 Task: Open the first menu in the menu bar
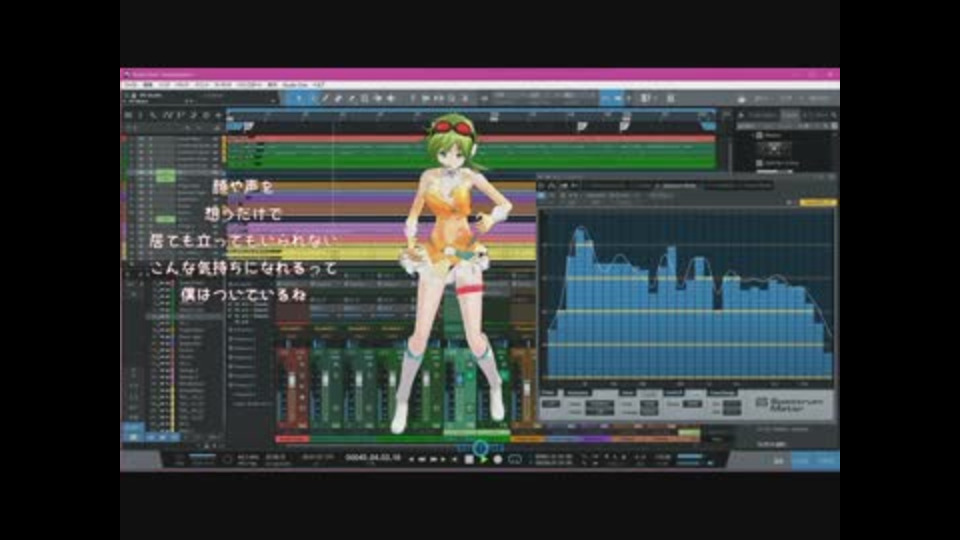pyautogui.click(x=130, y=84)
